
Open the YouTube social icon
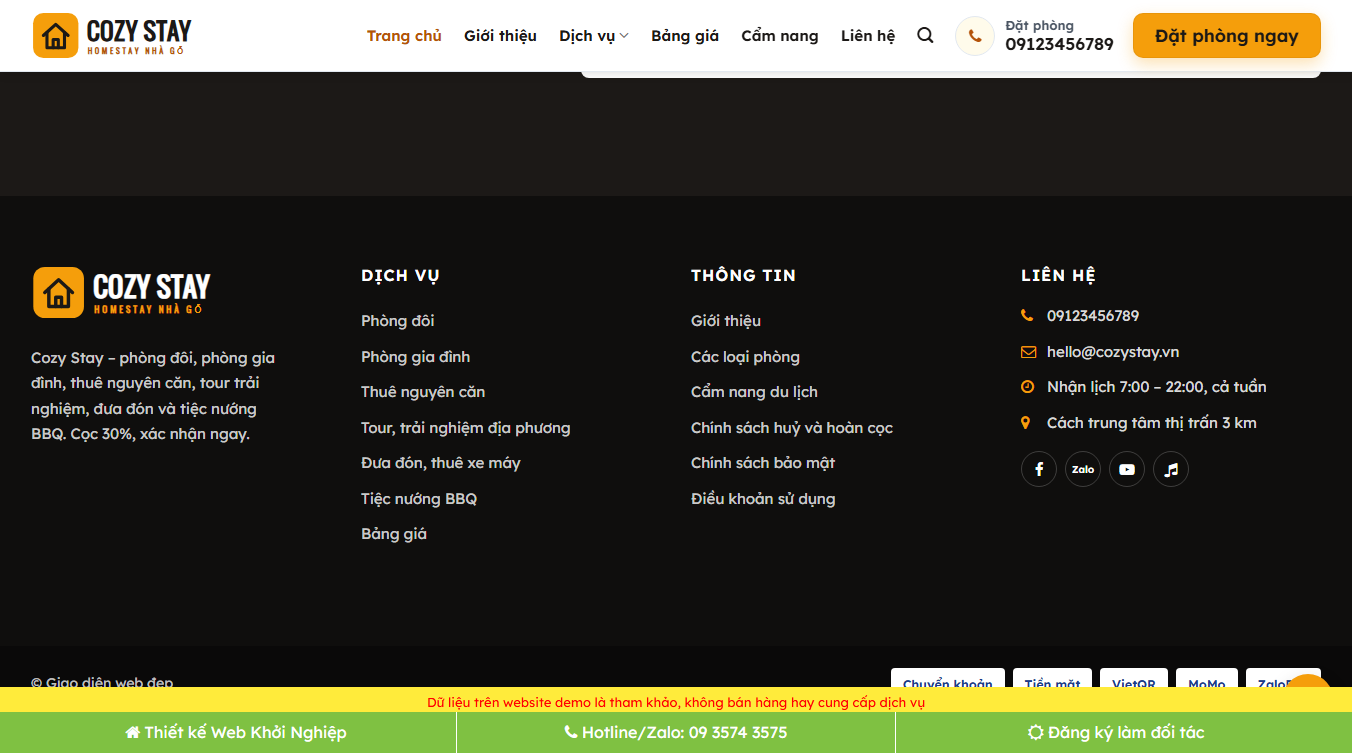point(1127,469)
